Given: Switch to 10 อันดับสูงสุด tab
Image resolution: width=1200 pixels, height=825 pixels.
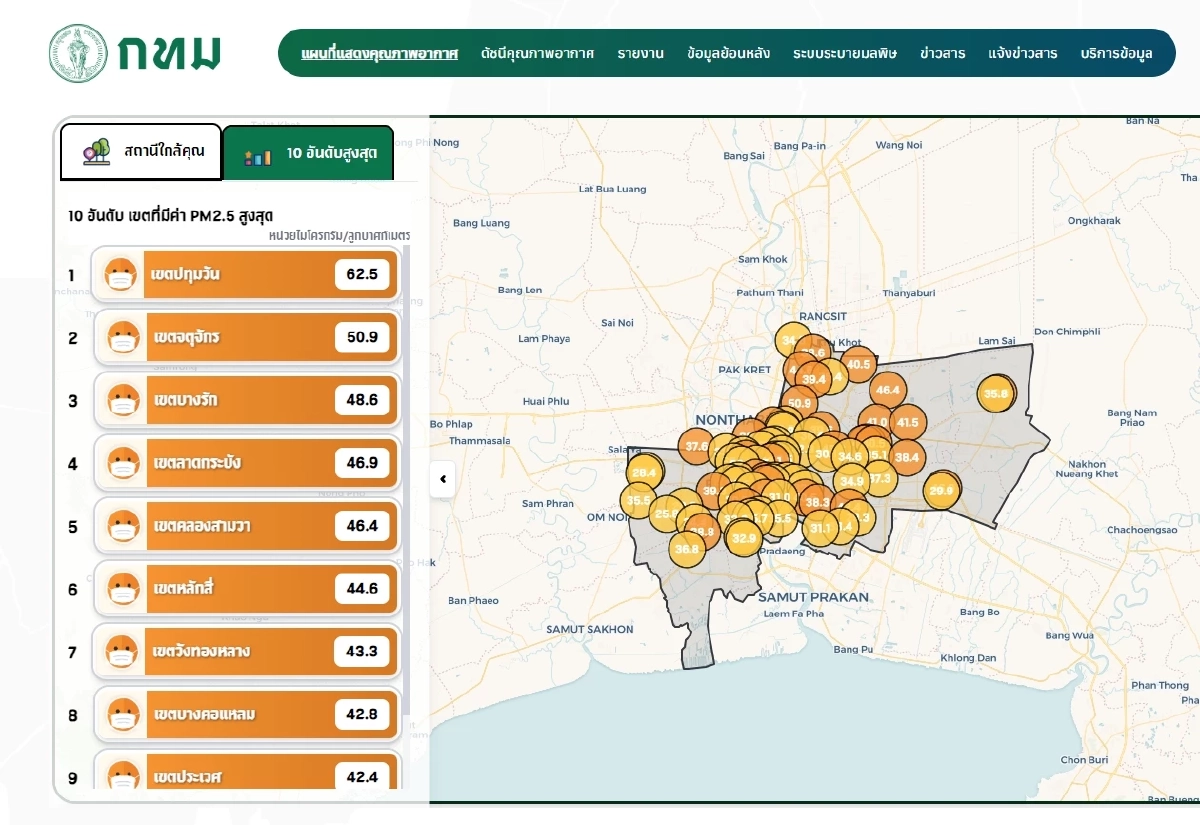Looking at the screenshot, I should [308, 154].
